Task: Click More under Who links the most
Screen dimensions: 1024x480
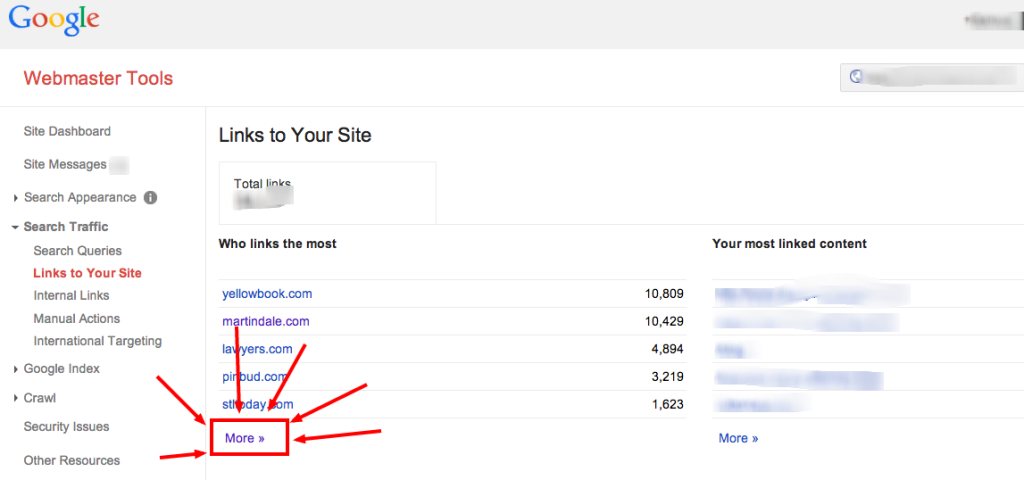Action: pos(244,438)
